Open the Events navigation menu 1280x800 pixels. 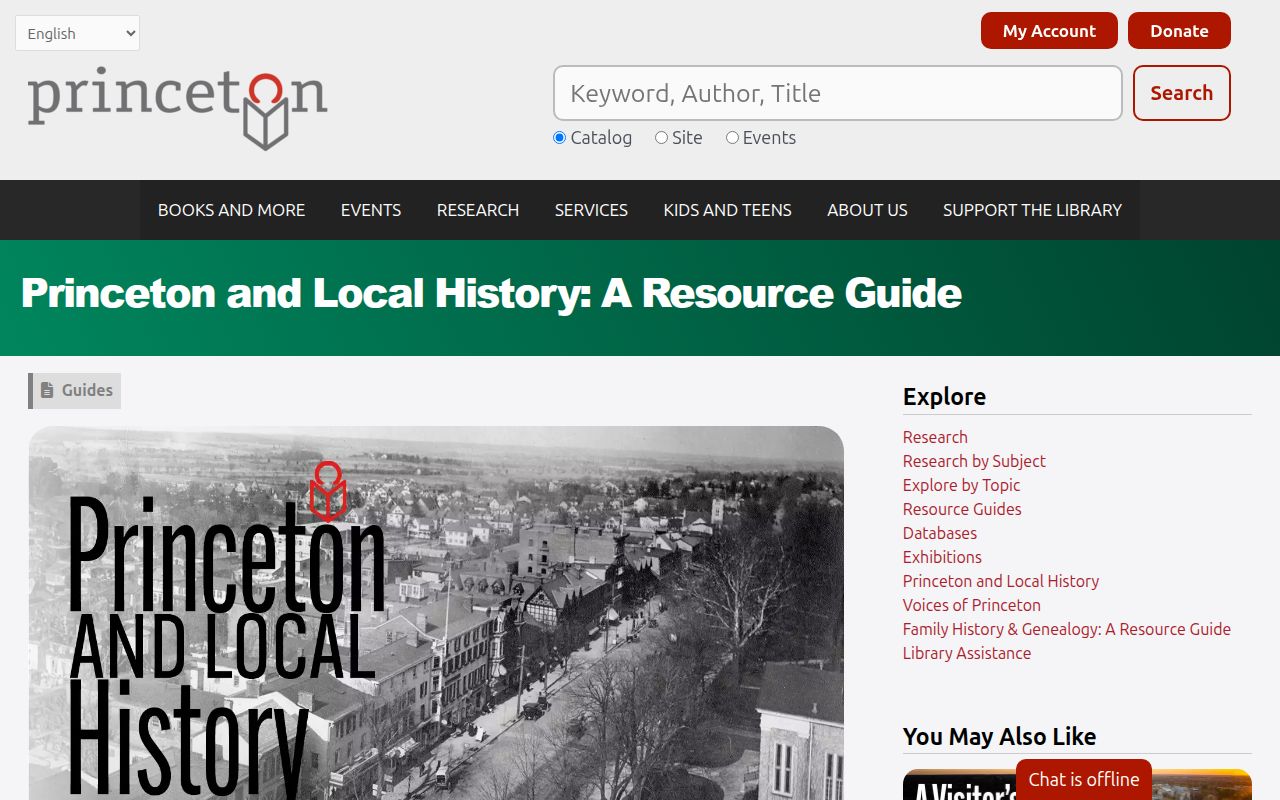point(371,210)
